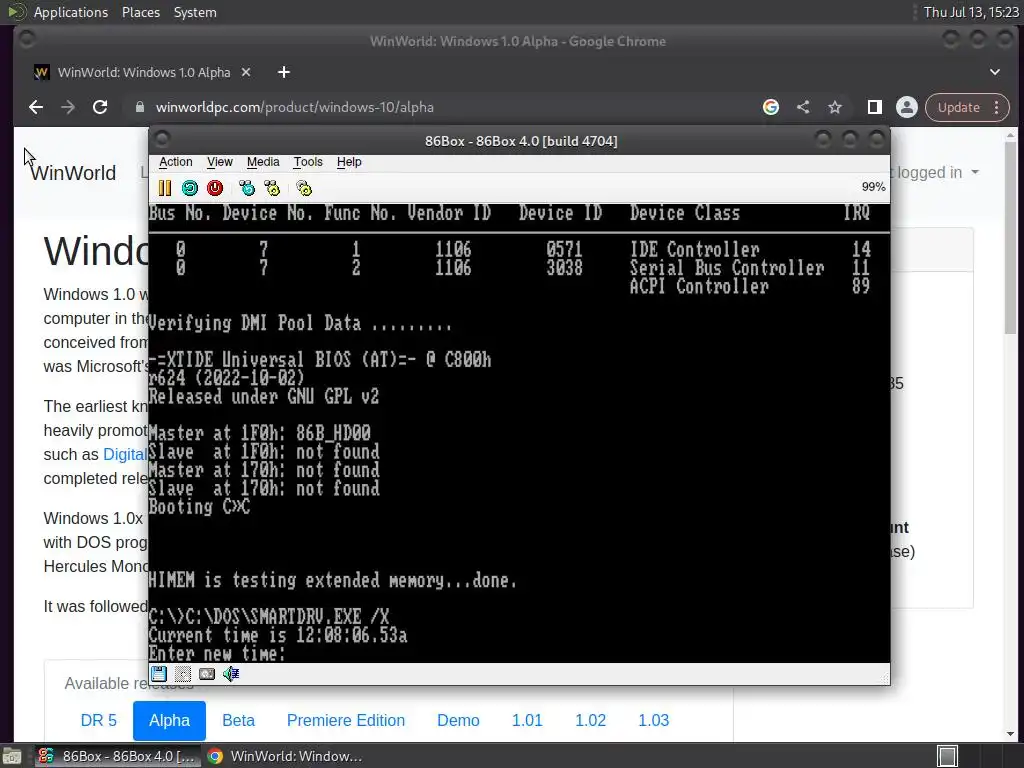This screenshot has width=1024, height=768.
Task: Open the Help menu in 86Box
Action: point(349,162)
